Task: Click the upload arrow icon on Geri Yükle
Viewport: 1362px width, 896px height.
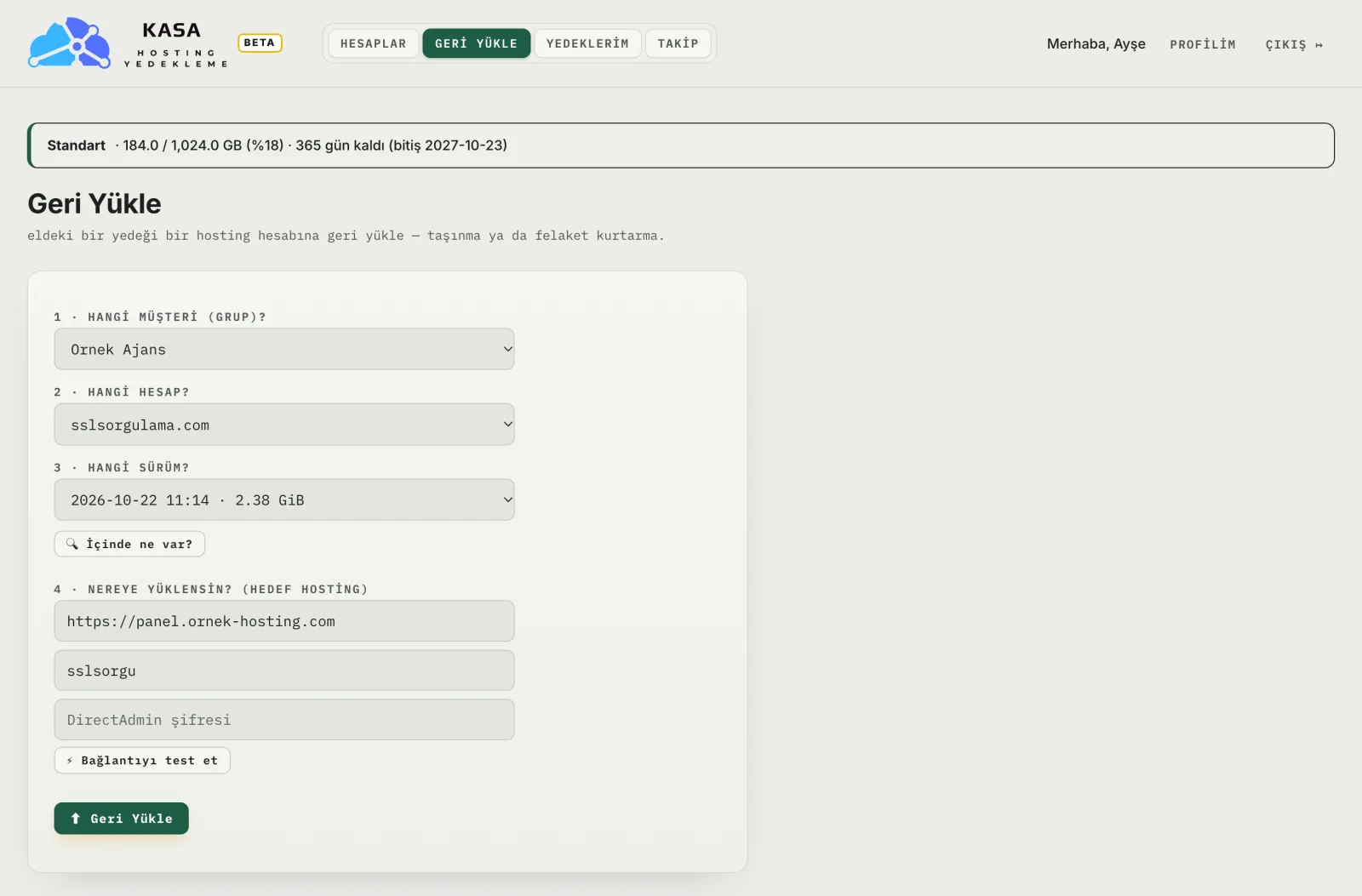Action: [75, 819]
